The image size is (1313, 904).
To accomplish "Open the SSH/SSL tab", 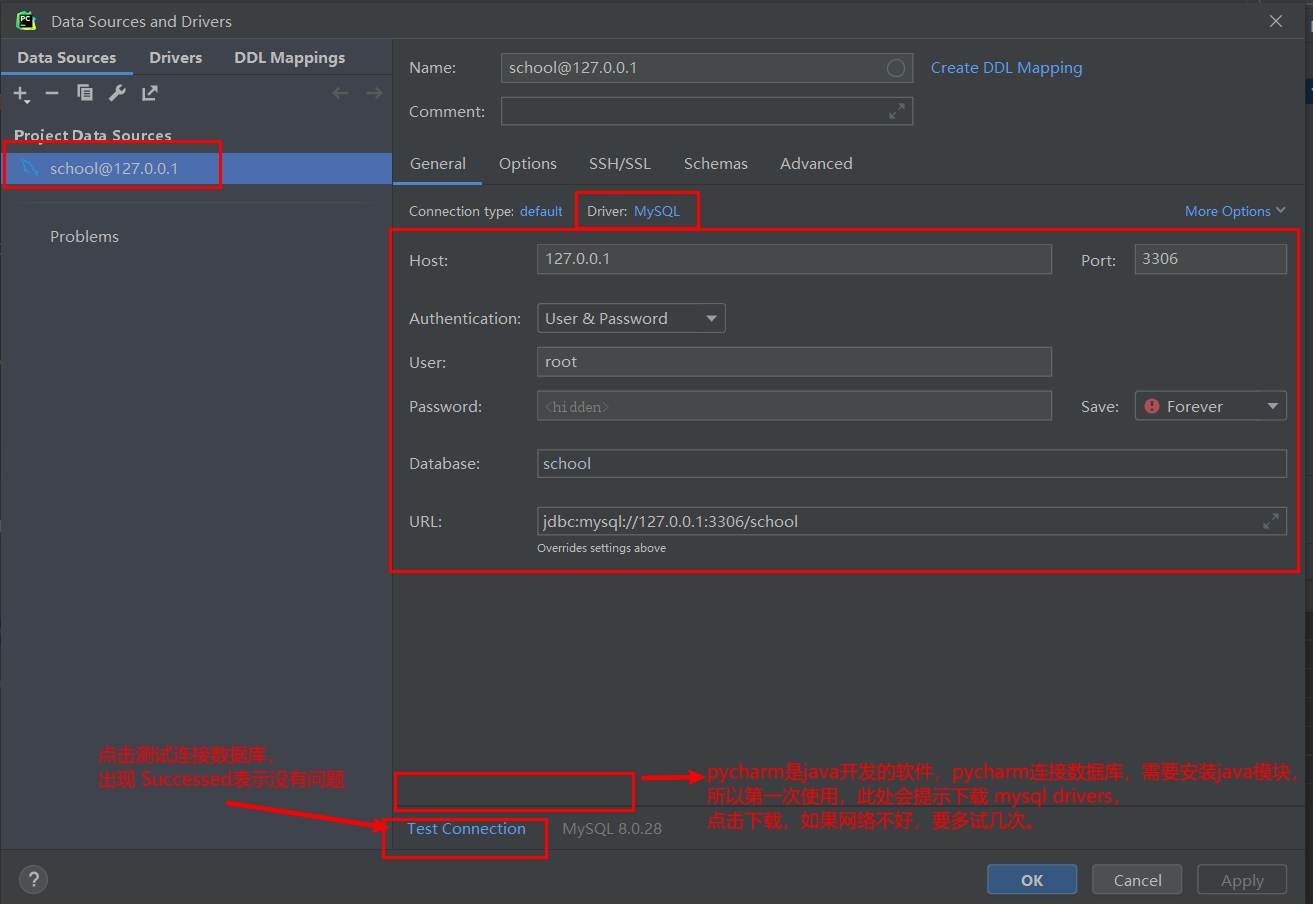I will 620,164.
